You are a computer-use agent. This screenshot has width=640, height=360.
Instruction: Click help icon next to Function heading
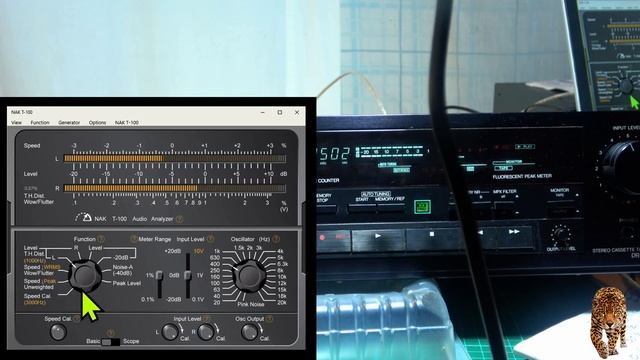pyautogui.click(x=101, y=239)
